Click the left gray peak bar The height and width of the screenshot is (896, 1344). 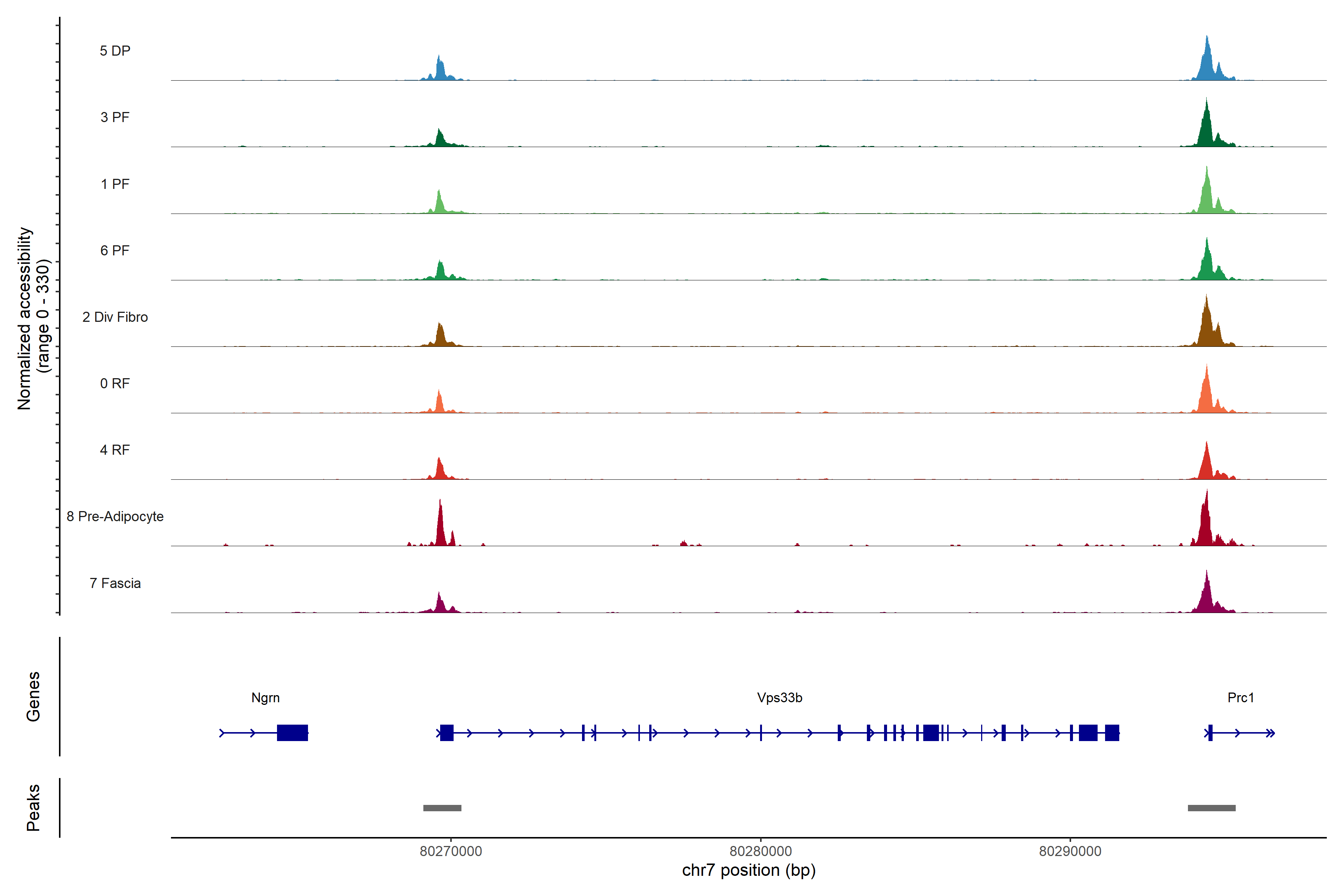click(442, 808)
